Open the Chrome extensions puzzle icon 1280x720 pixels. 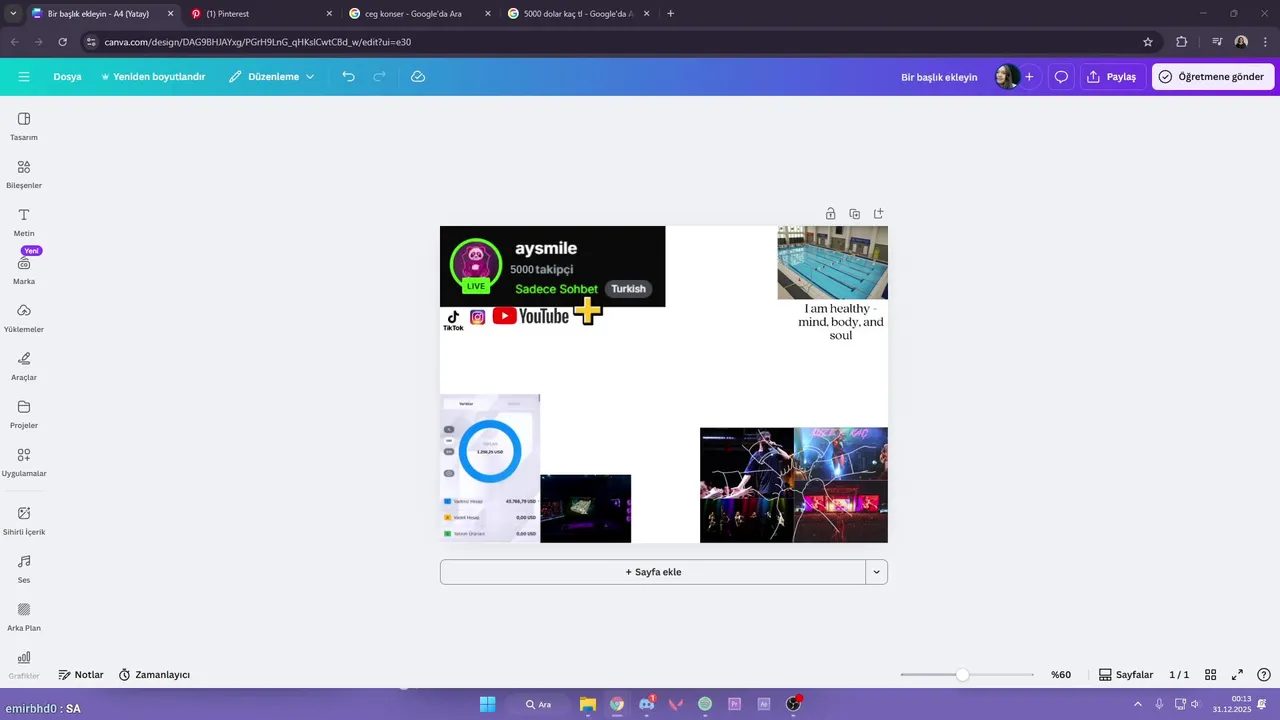tap(1181, 42)
